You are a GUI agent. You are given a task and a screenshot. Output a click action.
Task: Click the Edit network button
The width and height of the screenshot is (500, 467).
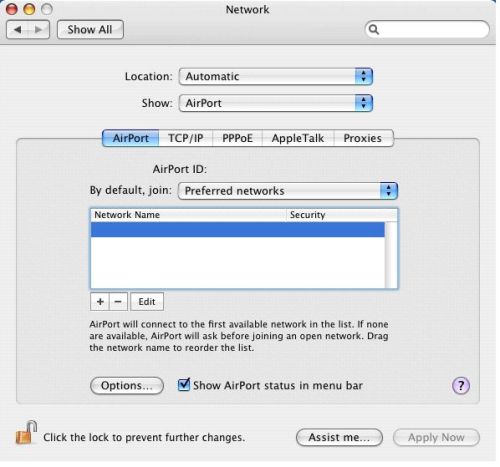[x=147, y=302]
